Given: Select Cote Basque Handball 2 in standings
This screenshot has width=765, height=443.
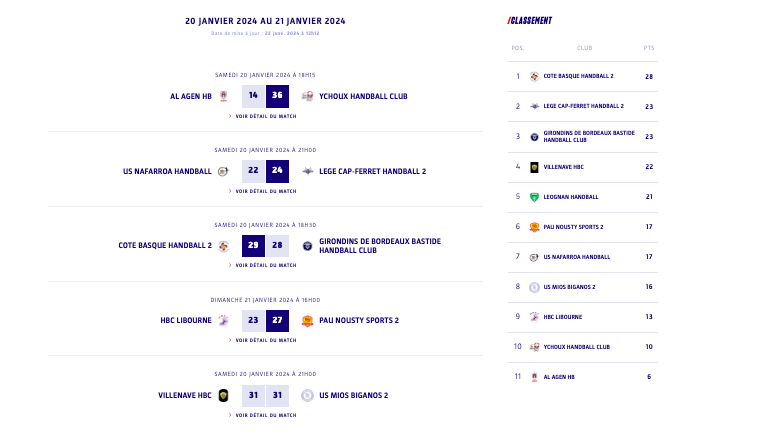Looking at the screenshot, I should [578, 76].
